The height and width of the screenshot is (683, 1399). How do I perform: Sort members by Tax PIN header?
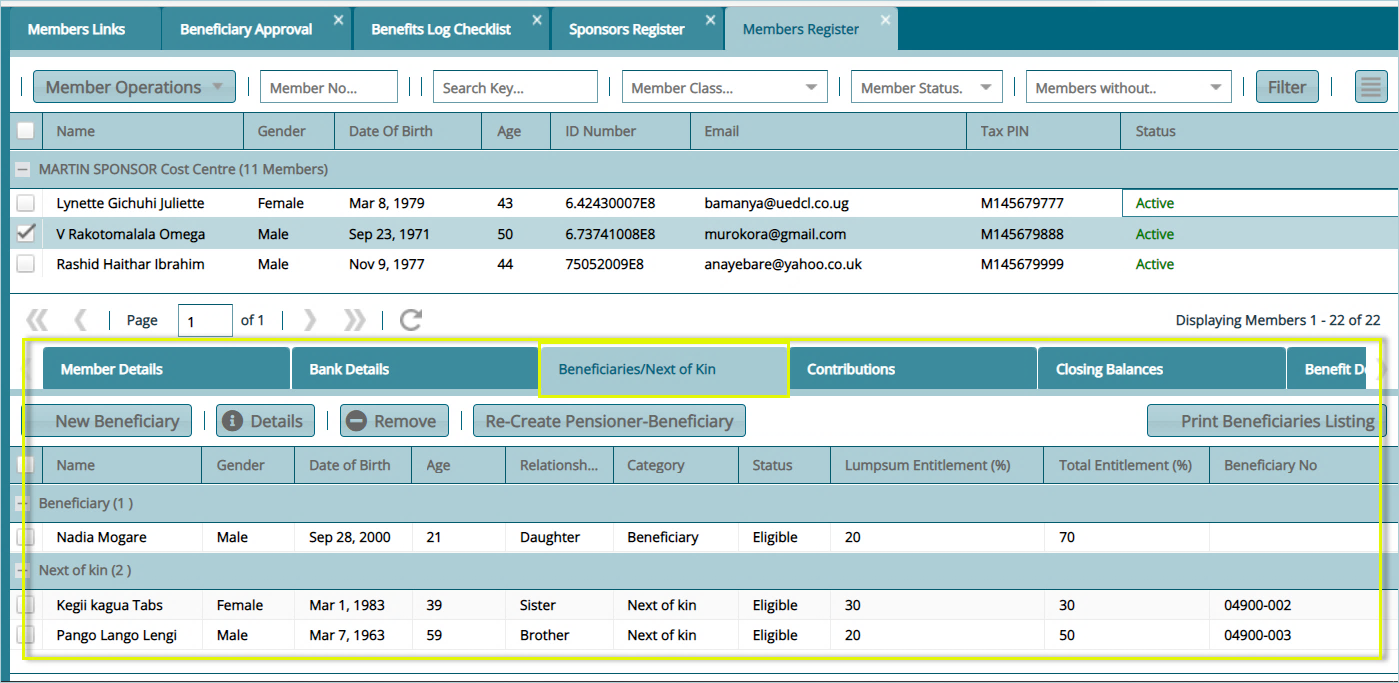[1043, 131]
